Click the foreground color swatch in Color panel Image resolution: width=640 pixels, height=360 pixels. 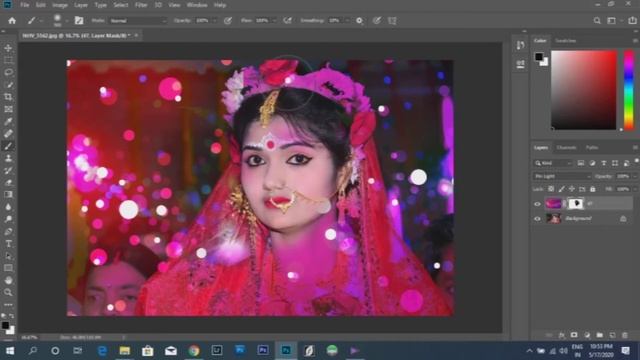click(x=539, y=56)
